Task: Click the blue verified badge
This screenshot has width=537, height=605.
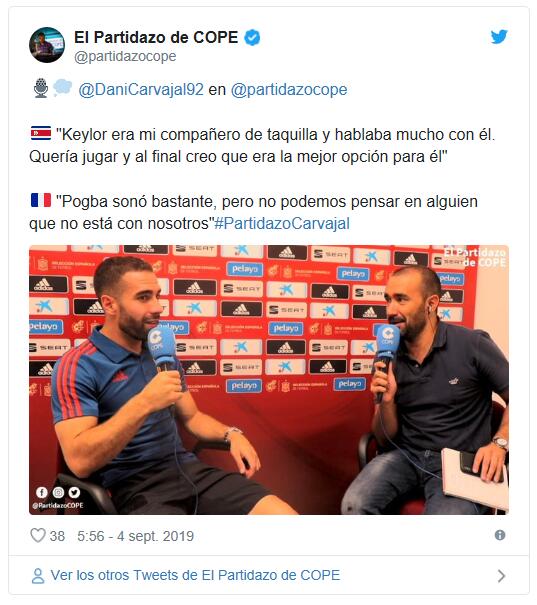Action: click(252, 38)
